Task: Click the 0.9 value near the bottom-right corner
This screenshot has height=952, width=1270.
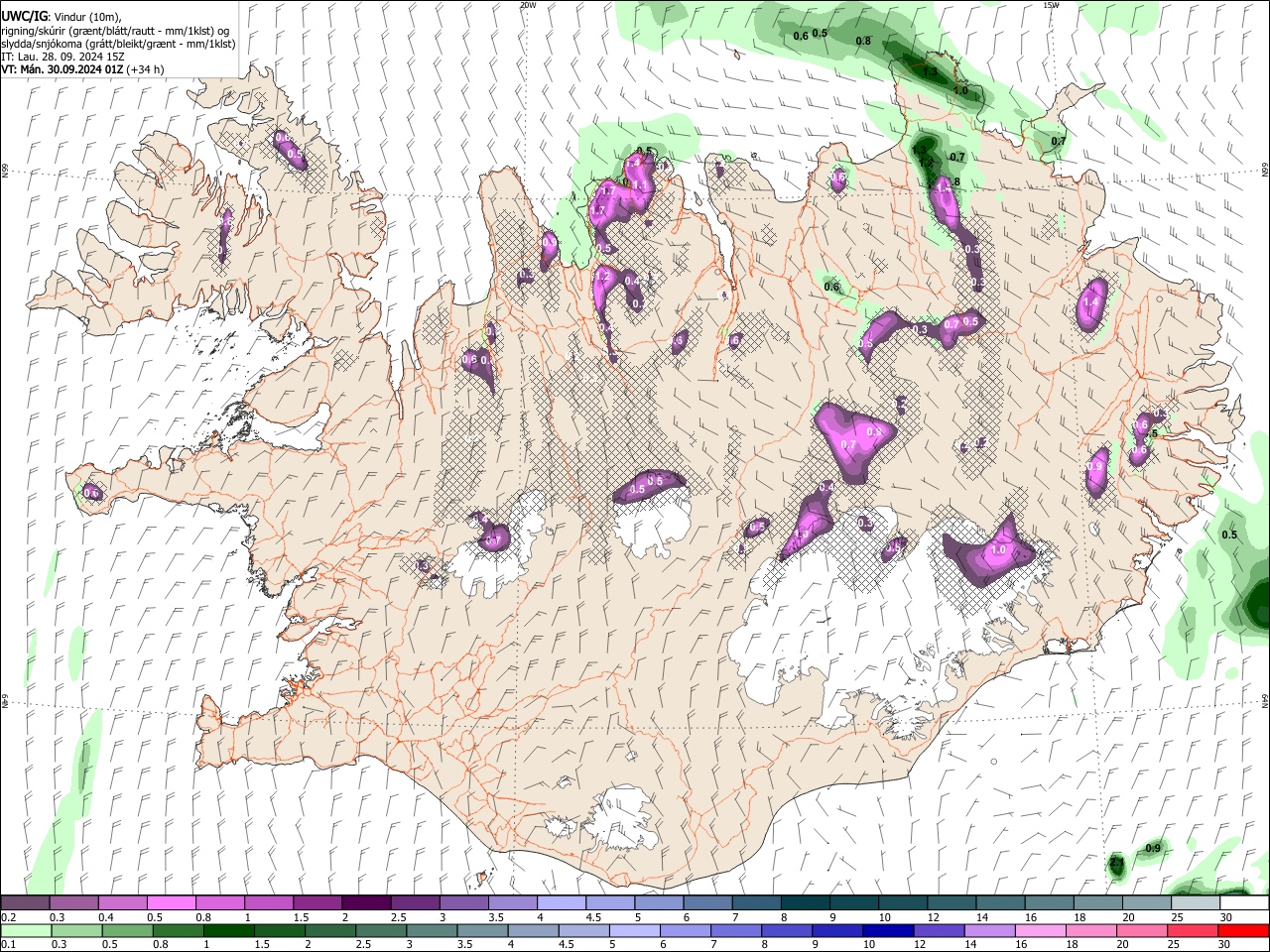Action: coord(1153,848)
